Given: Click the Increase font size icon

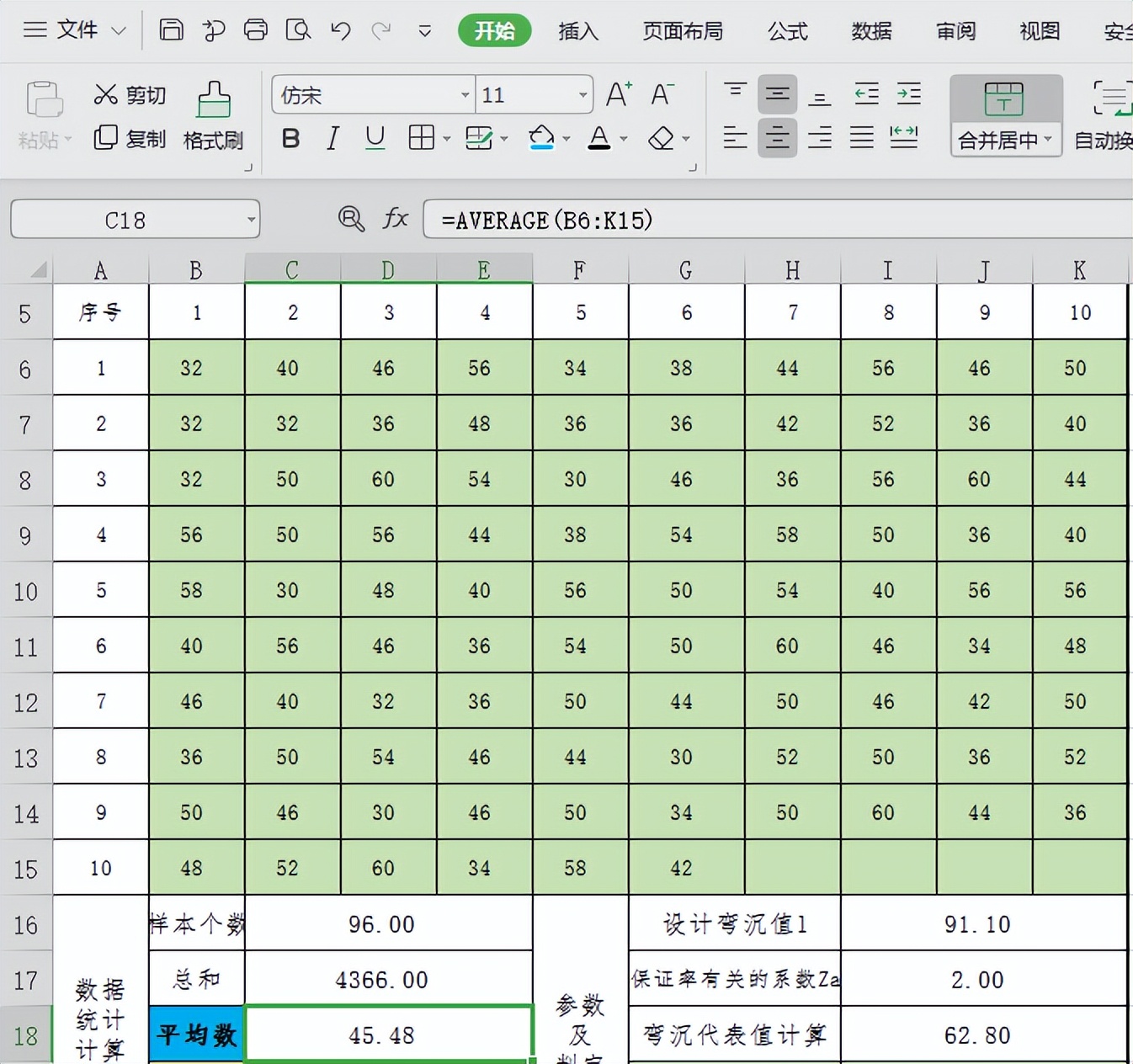Looking at the screenshot, I should point(619,94).
